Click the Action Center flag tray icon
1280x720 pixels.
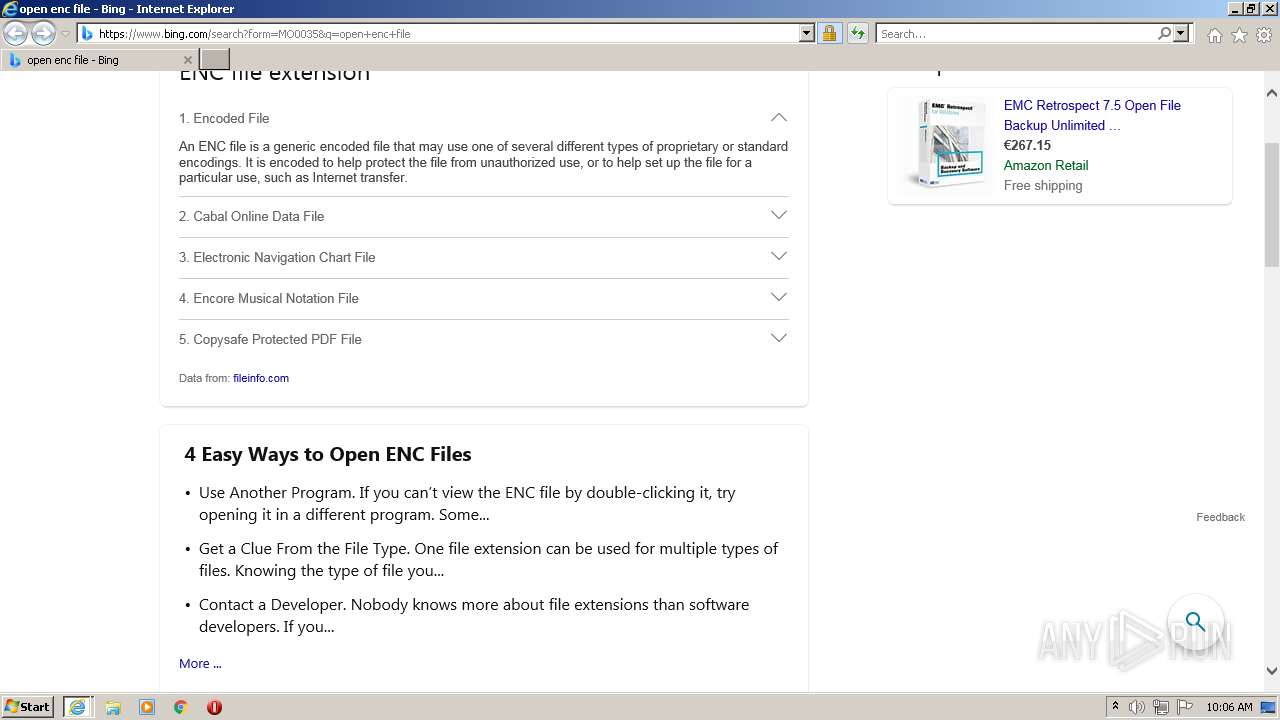tap(1185, 707)
